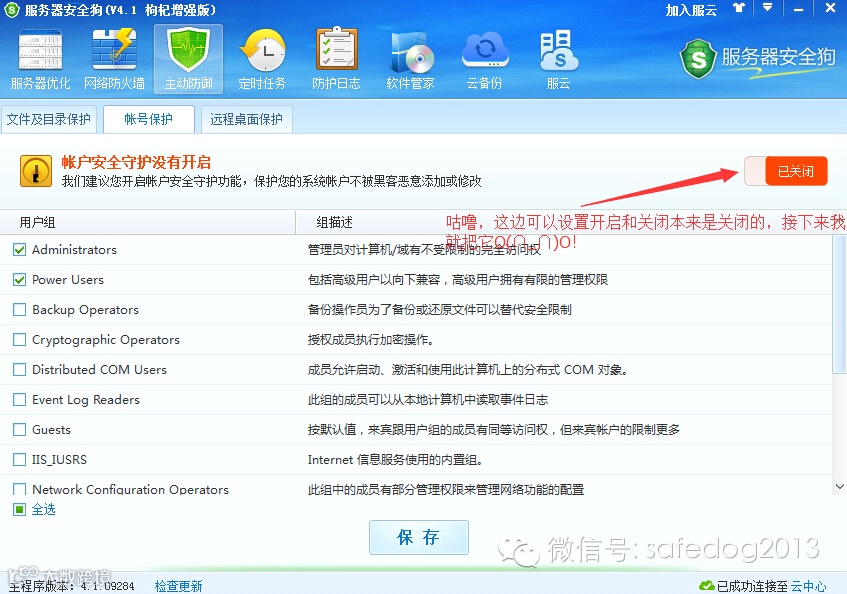Click 加入服云 link in title bar

click(x=691, y=10)
